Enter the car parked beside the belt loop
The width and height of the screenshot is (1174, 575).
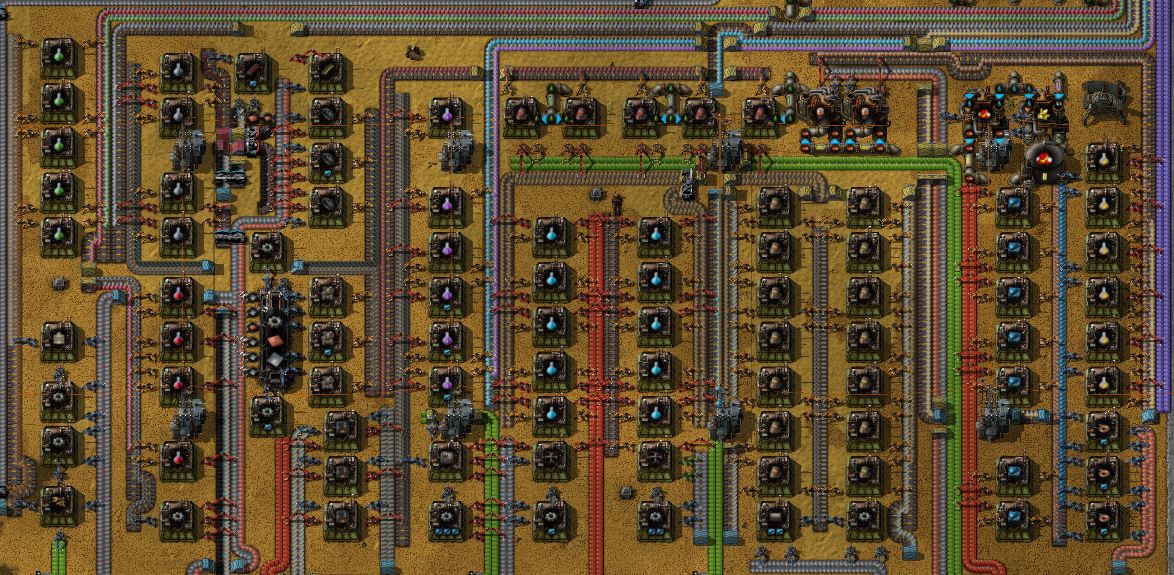[x=689, y=183]
